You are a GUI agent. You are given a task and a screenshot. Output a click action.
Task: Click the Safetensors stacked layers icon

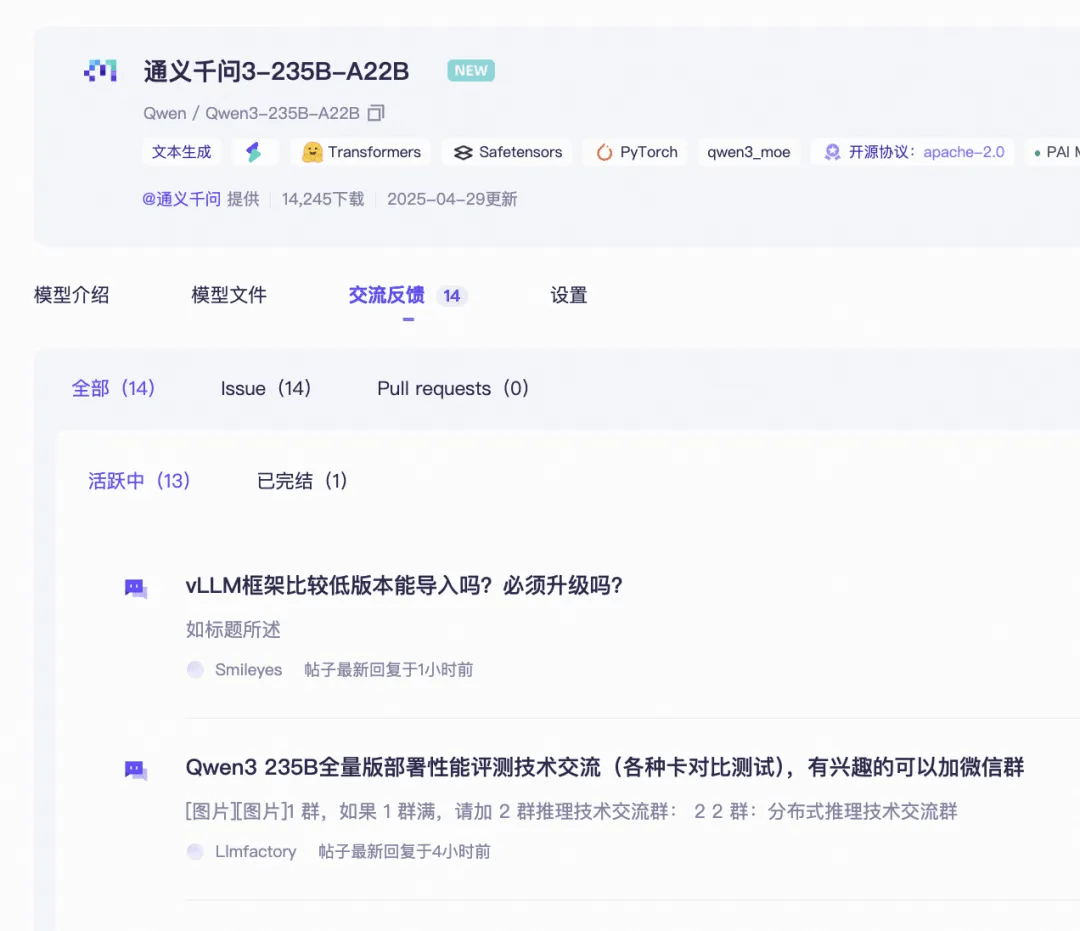coord(463,152)
